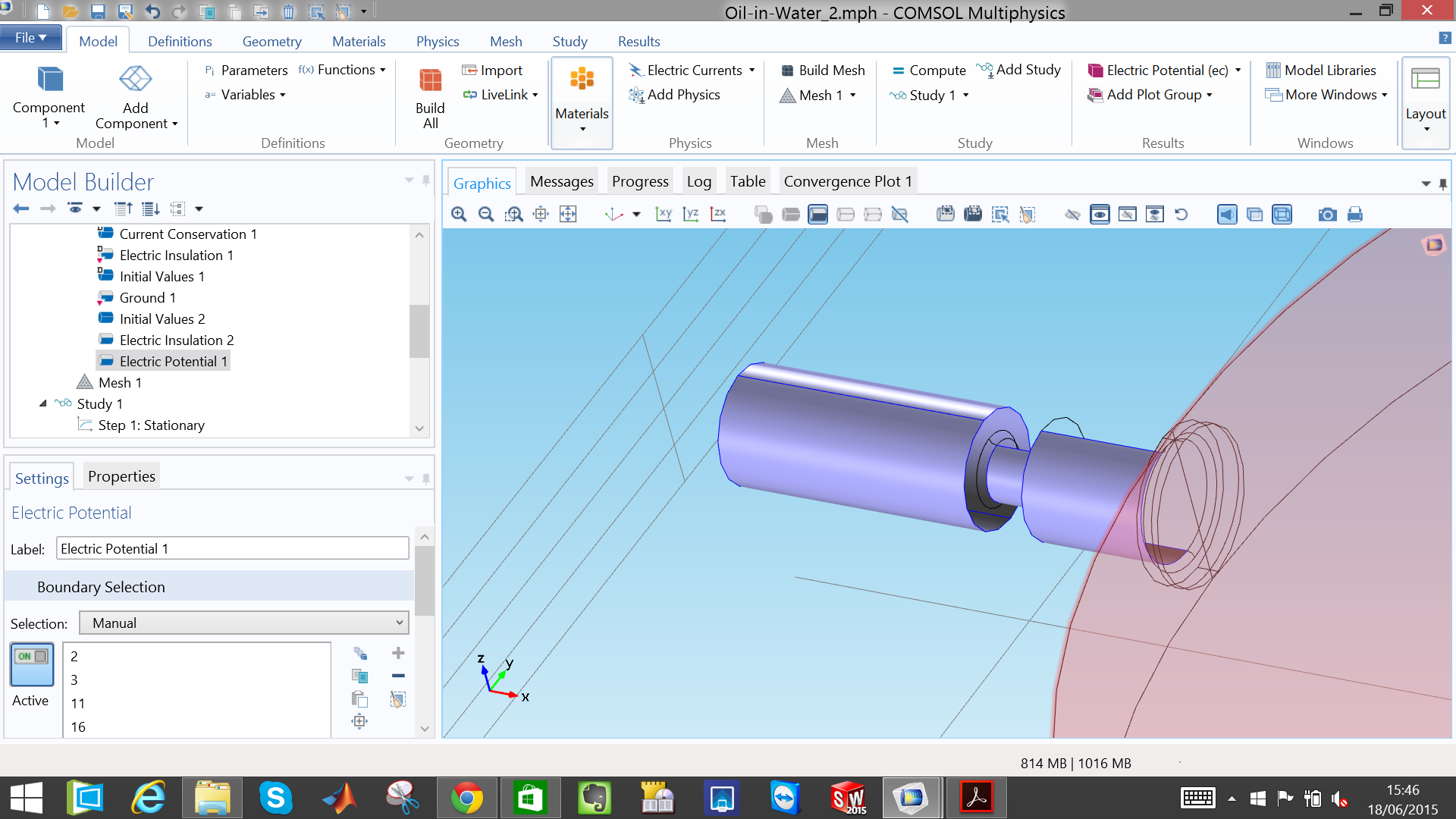Viewport: 1456px width, 819px height.
Task: Open the Selection Manual dropdown
Action: coord(244,623)
